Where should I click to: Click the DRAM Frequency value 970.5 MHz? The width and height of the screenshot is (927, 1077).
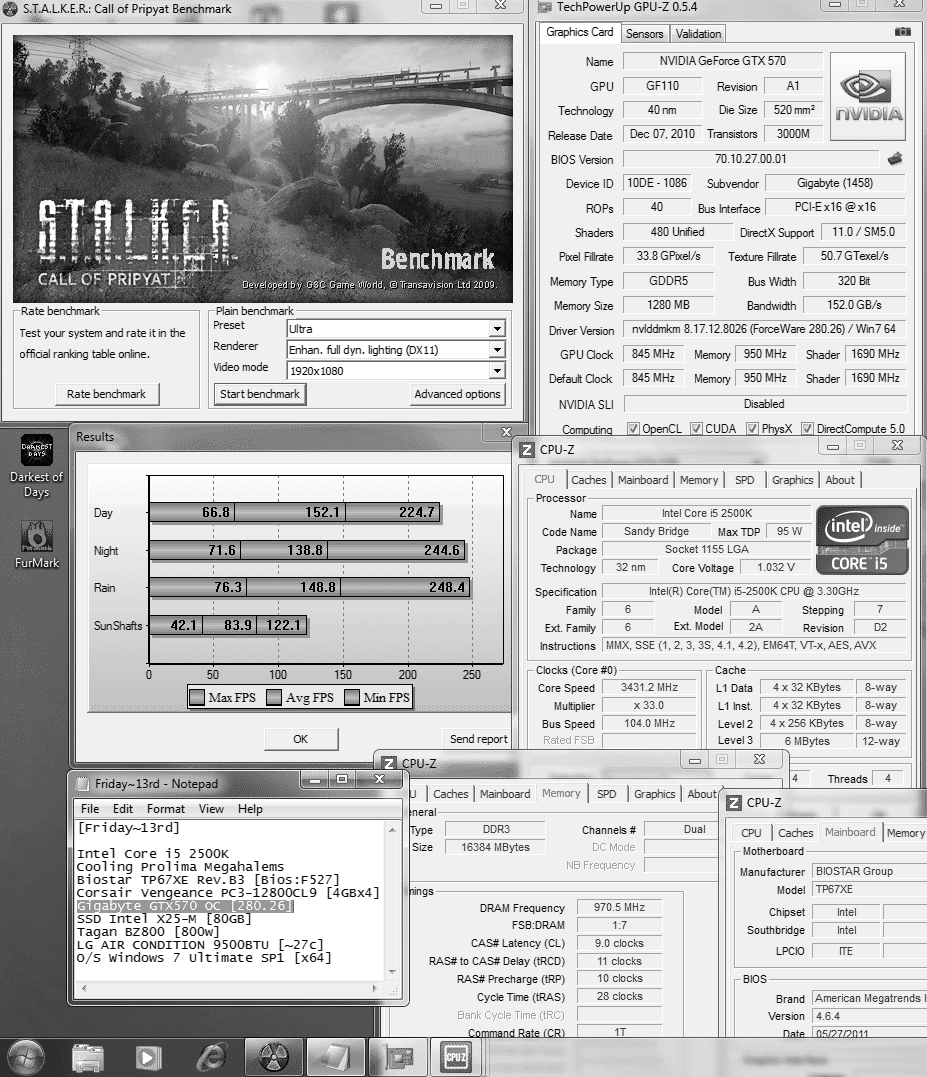pos(619,907)
